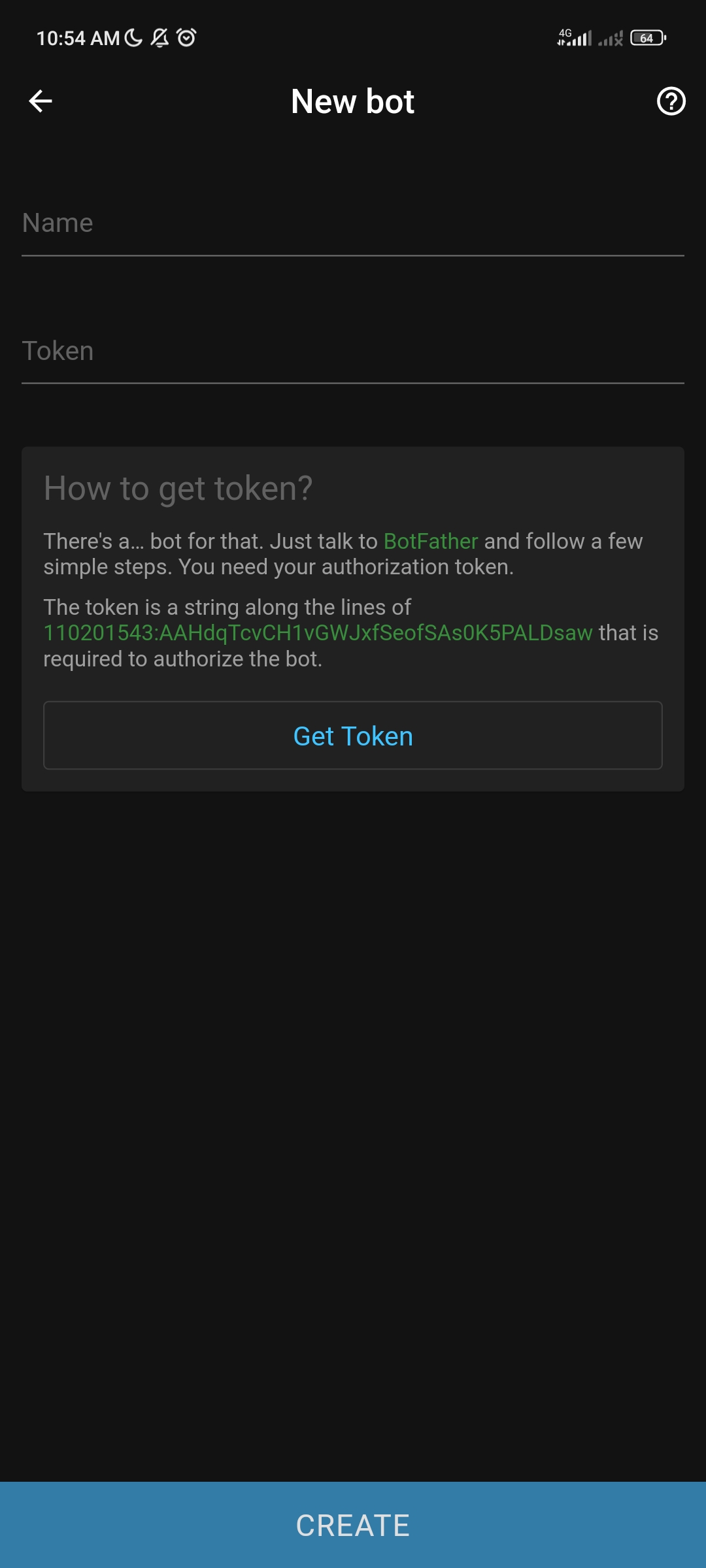Tap the New bot title
The width and height of the screenshot is (706, 1568).
click(x=353, y=101)
